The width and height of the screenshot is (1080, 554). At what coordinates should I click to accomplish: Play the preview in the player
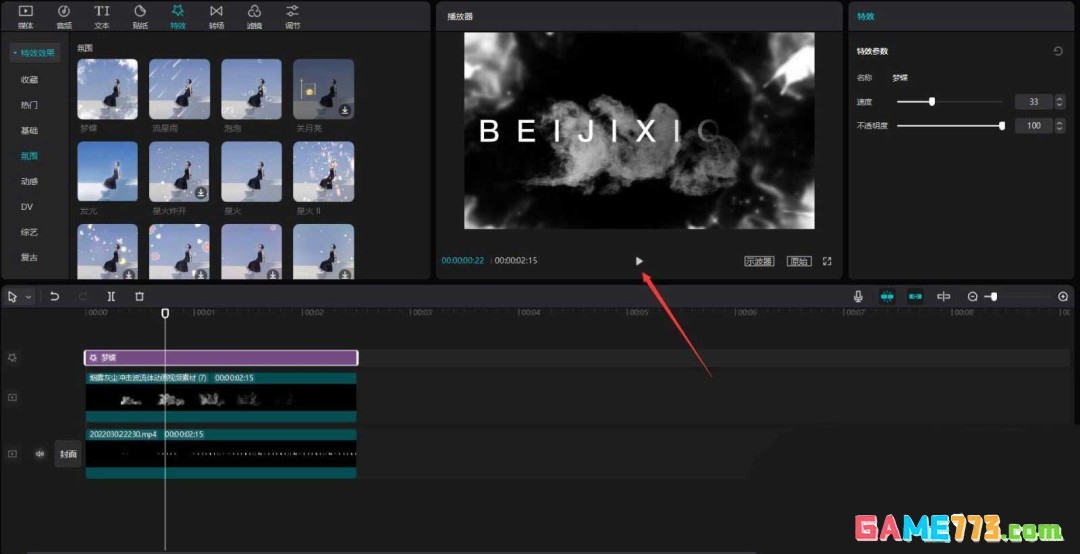click(x=639, y=261)
